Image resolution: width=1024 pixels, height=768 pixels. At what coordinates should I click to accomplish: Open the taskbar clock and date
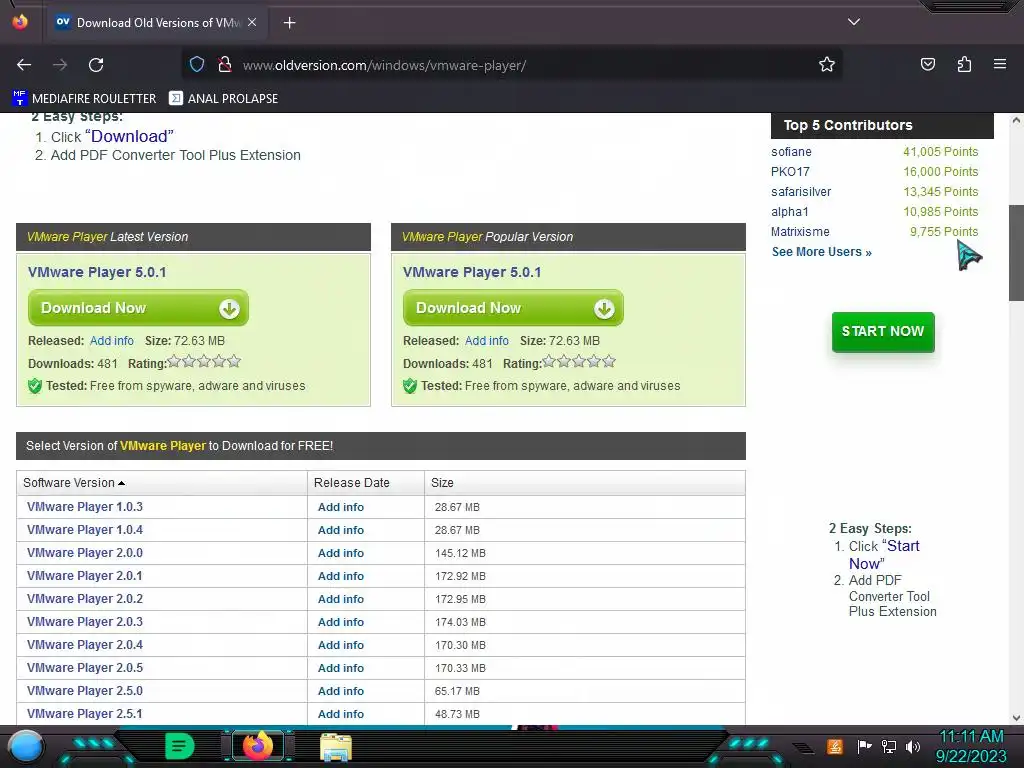coord(971,746)
